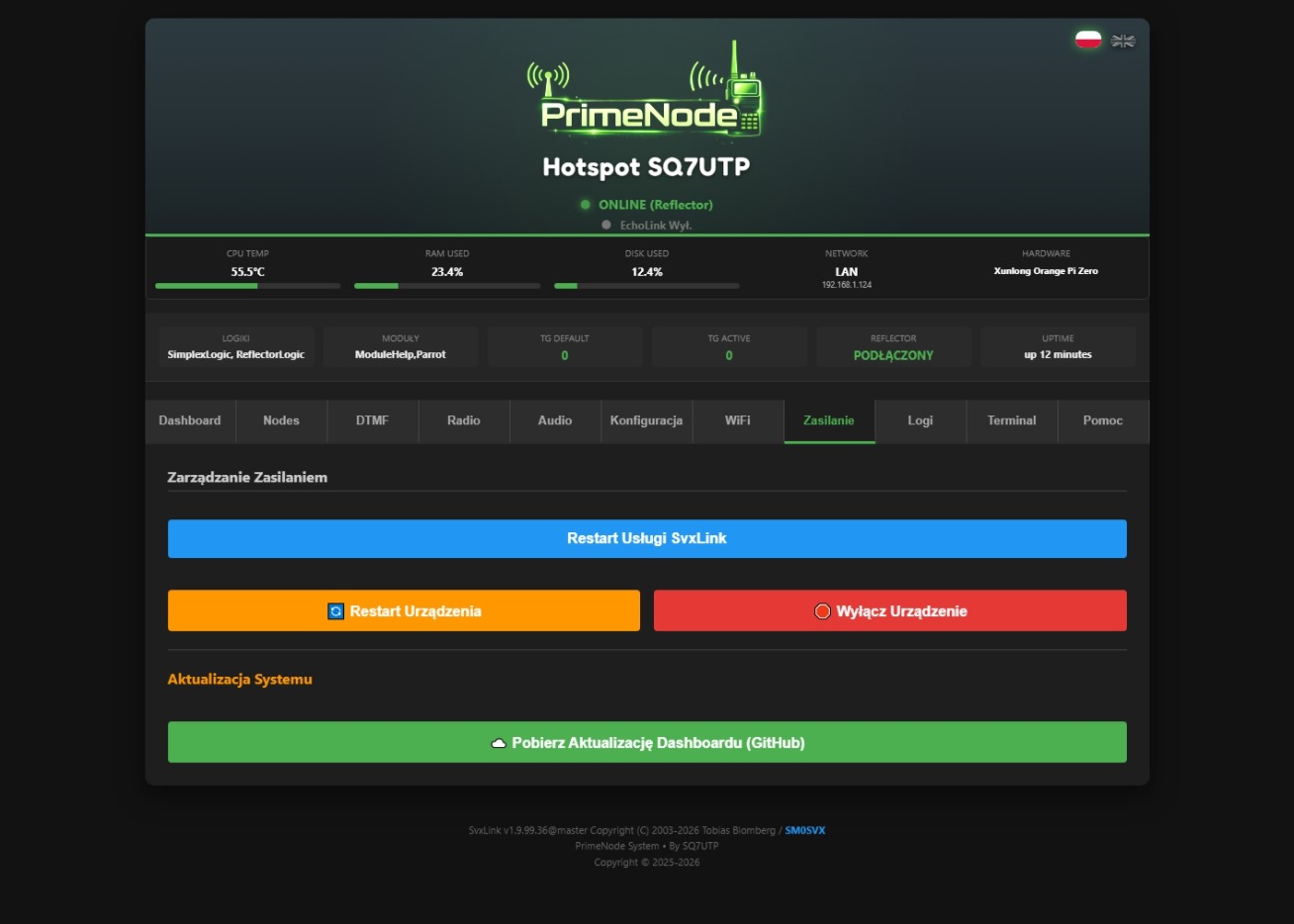Click Copyright © 2025-2026 footer line
Screen dimensions: 1294x924
647,863
